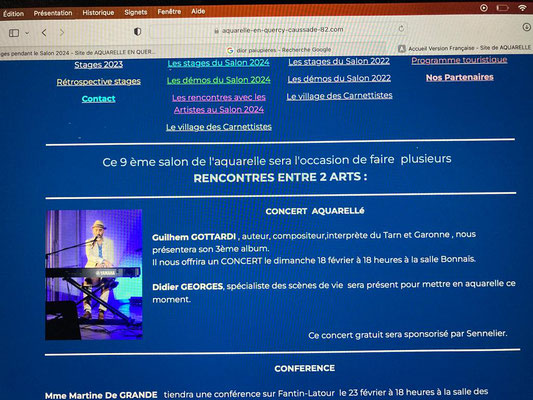
Task: Open the Historique menu
Action: pyautogui.click(x=98, y=13)
